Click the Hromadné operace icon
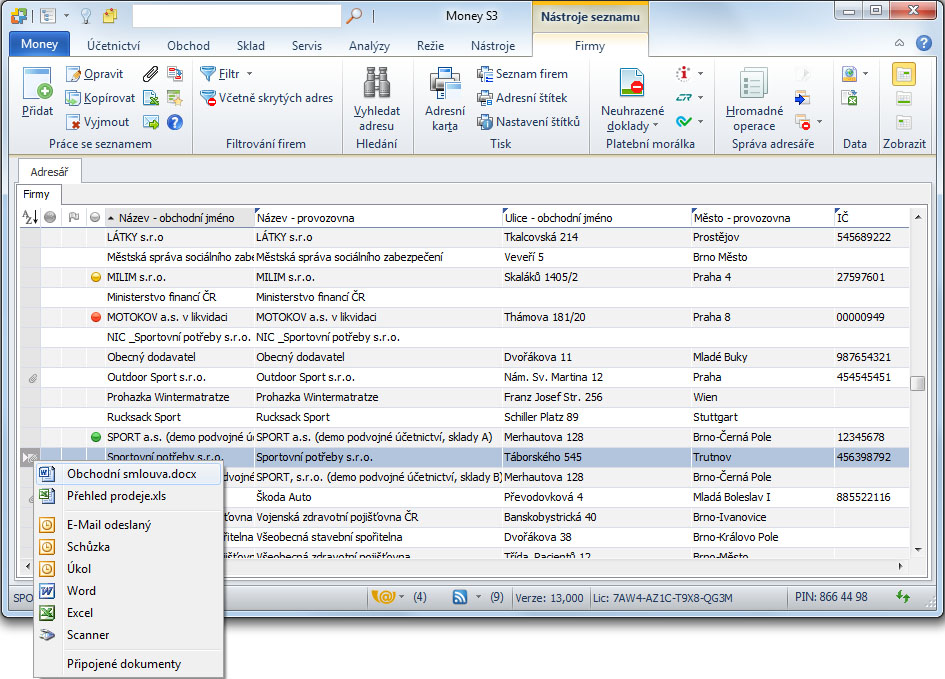 click(x=754, y=83)
